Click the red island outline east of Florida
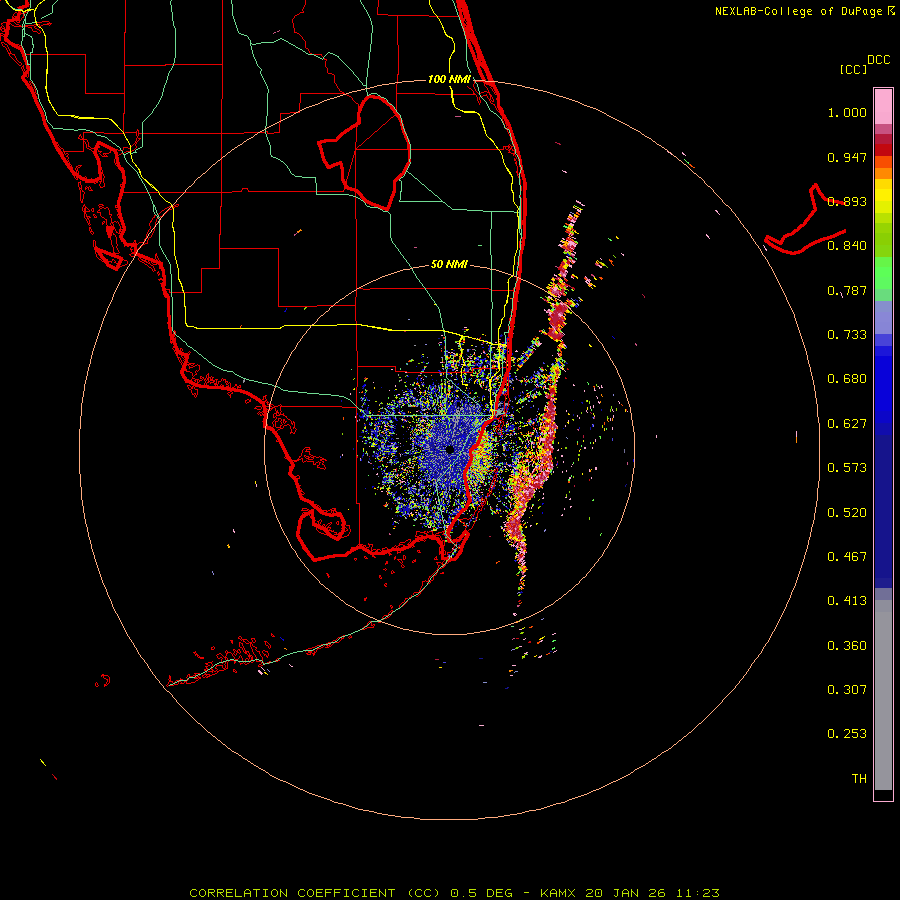 click(805, 221)
